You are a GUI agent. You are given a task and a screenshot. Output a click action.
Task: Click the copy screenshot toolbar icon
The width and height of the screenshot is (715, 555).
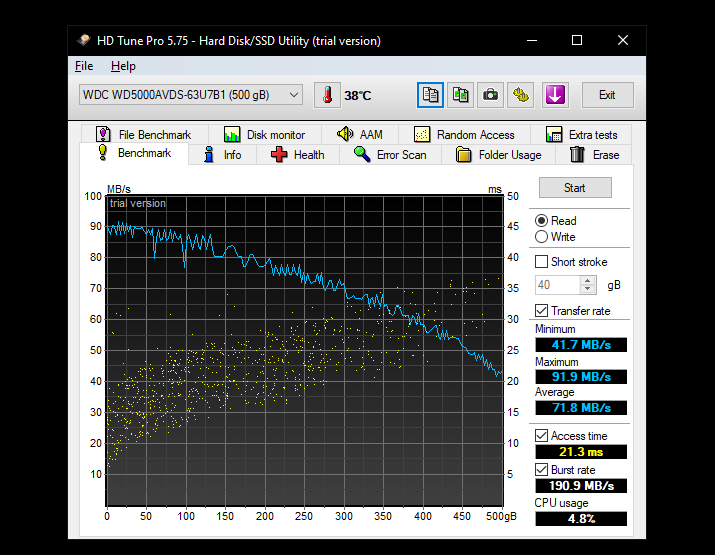tap(460, 95)
